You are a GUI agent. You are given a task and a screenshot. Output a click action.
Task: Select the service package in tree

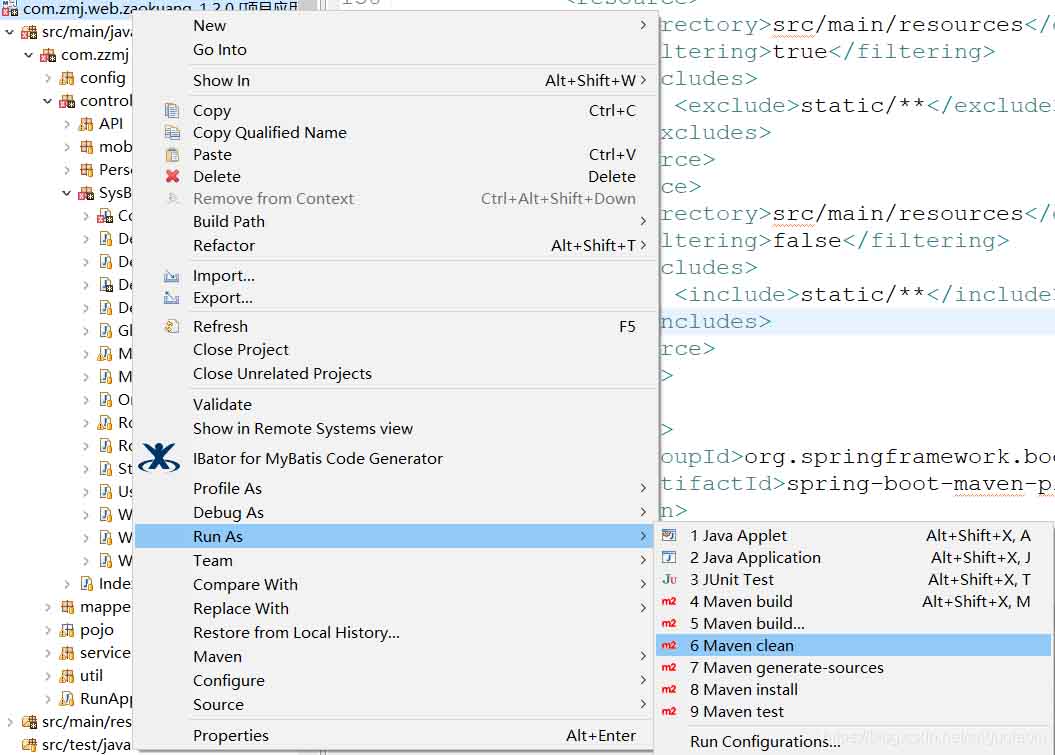tap(104, 653)
